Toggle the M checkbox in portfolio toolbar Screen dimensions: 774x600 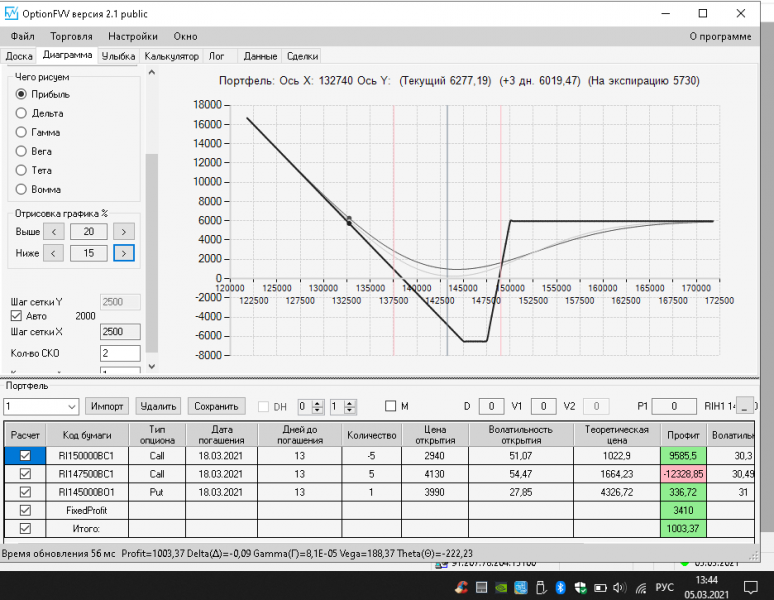[x=390, y=406]
